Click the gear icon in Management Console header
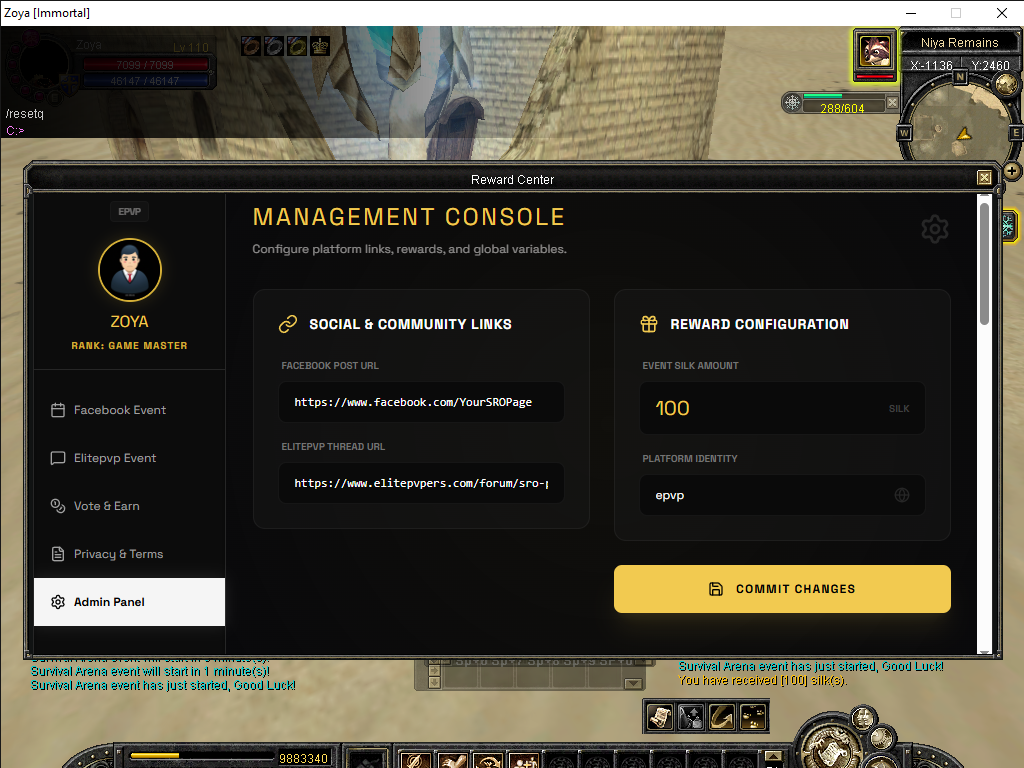Viewport: 1024px width, 768px height. 935,229
